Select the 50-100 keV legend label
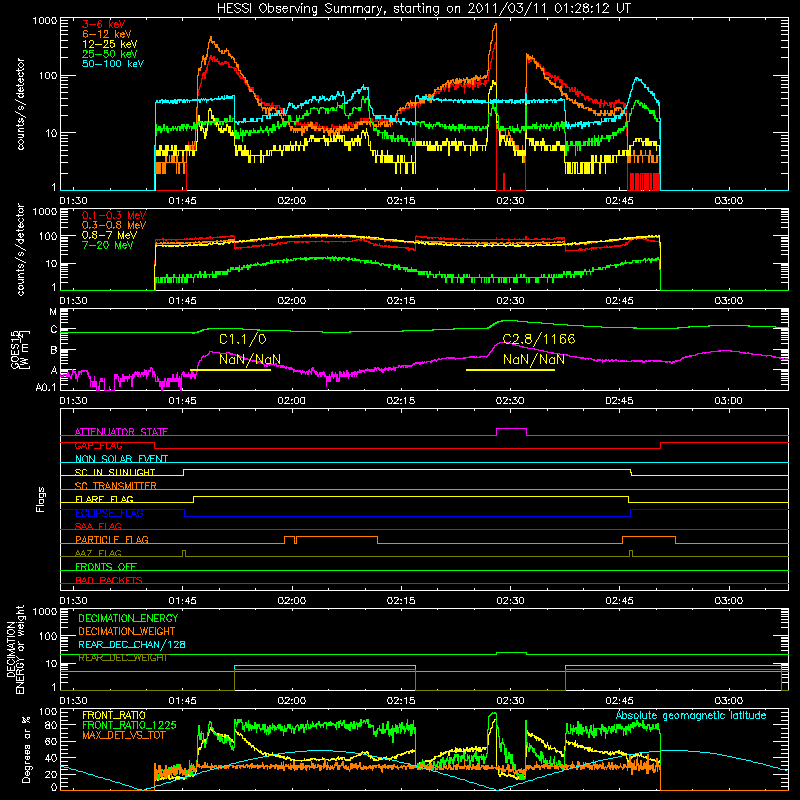The image size is (800, 800). [x=113, y=64]
